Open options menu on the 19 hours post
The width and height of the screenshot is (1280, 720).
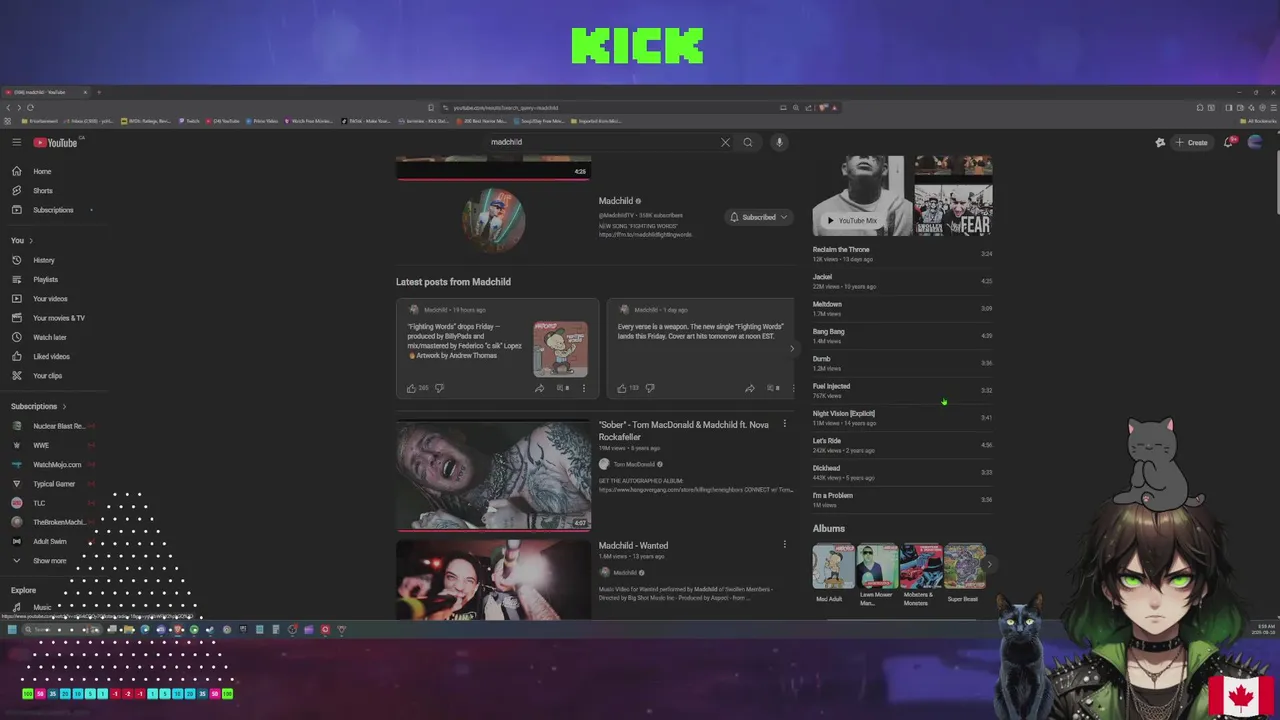584,388
